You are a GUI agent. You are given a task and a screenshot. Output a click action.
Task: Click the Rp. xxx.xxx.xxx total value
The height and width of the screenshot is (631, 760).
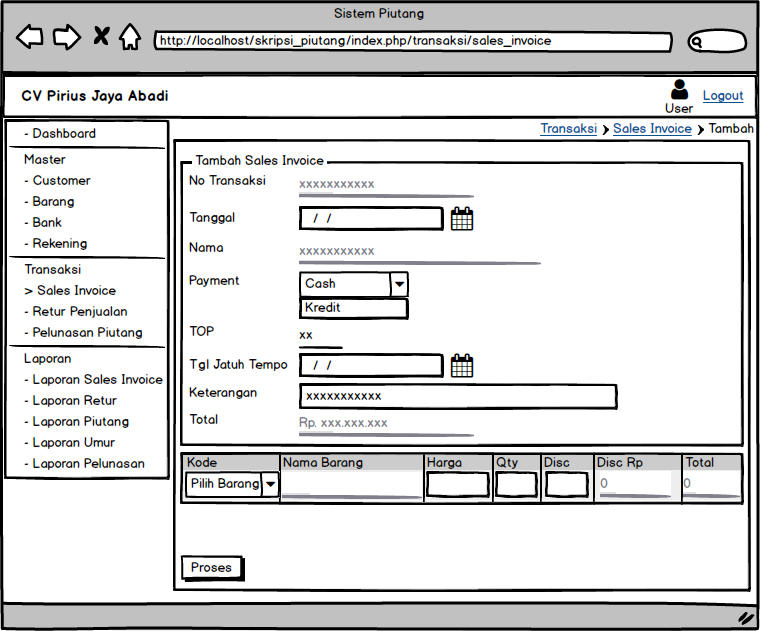343,423
